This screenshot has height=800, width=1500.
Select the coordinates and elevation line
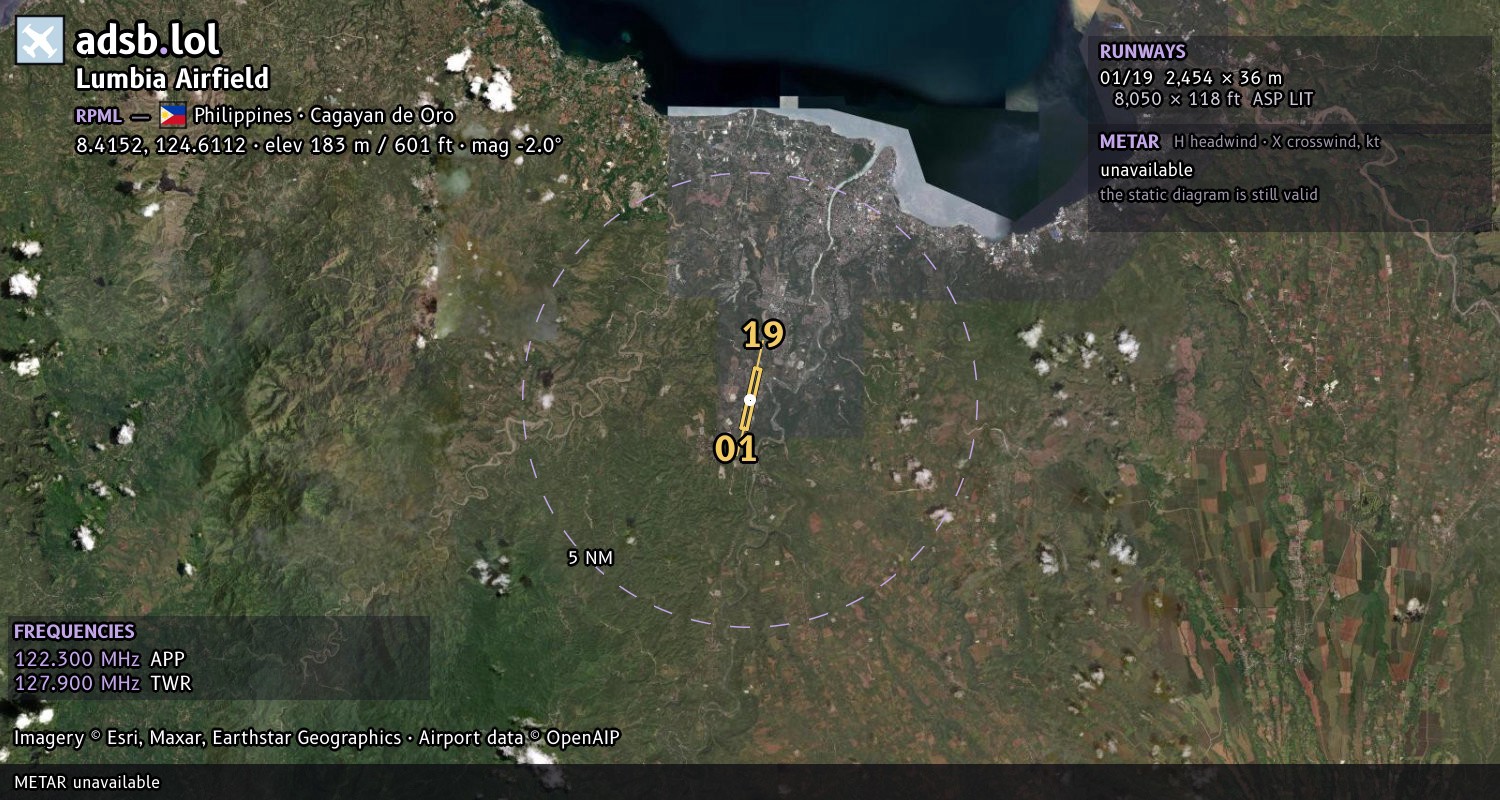tap(319, 145)
